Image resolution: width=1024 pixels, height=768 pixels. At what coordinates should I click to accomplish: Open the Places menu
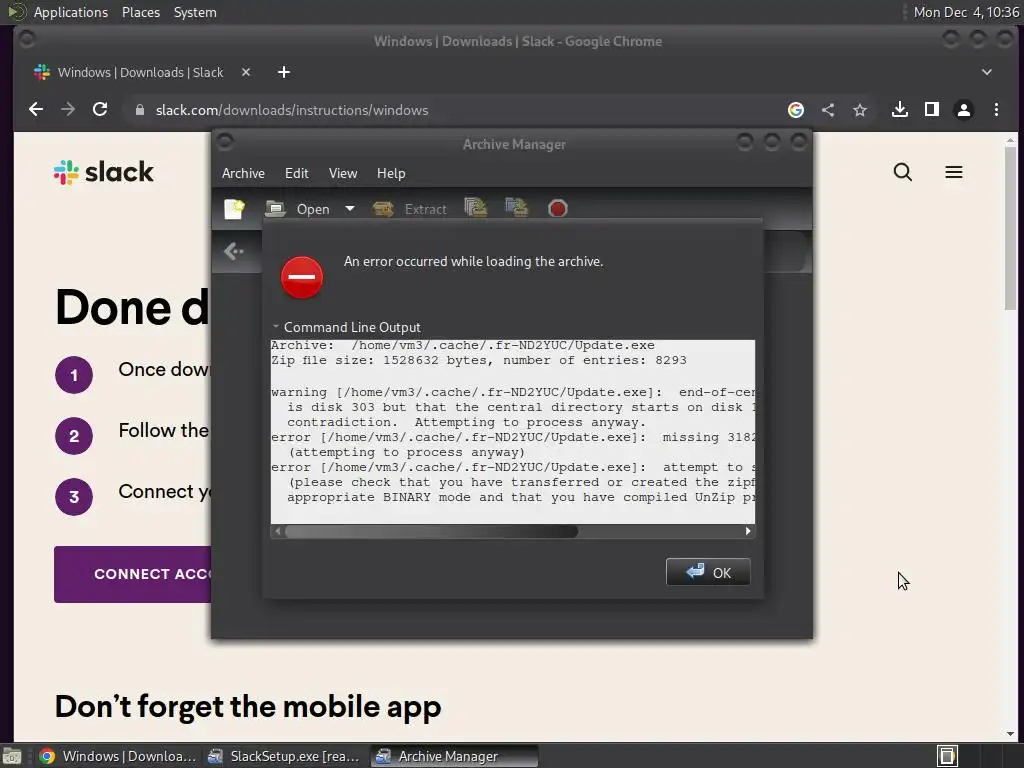click(140, 12)
